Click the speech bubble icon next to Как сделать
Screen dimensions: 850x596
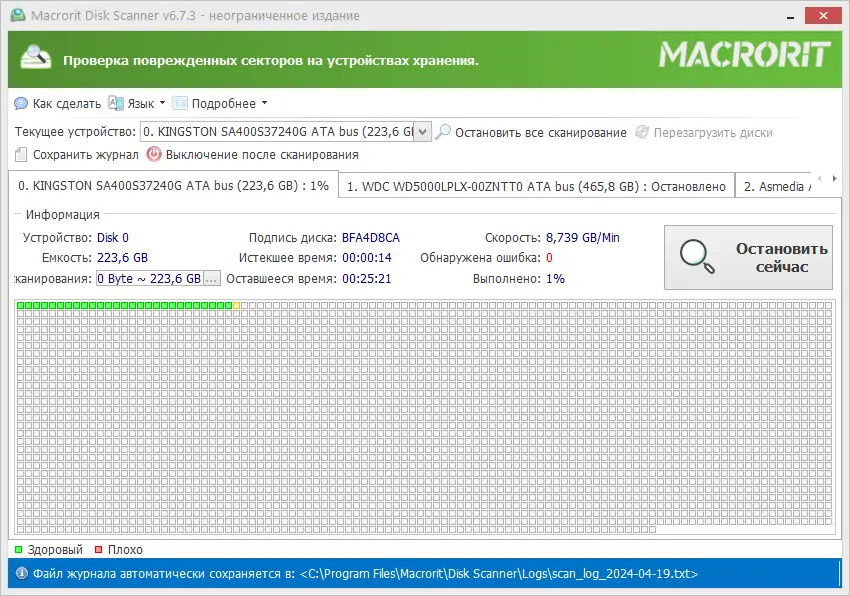click(21, 104)
